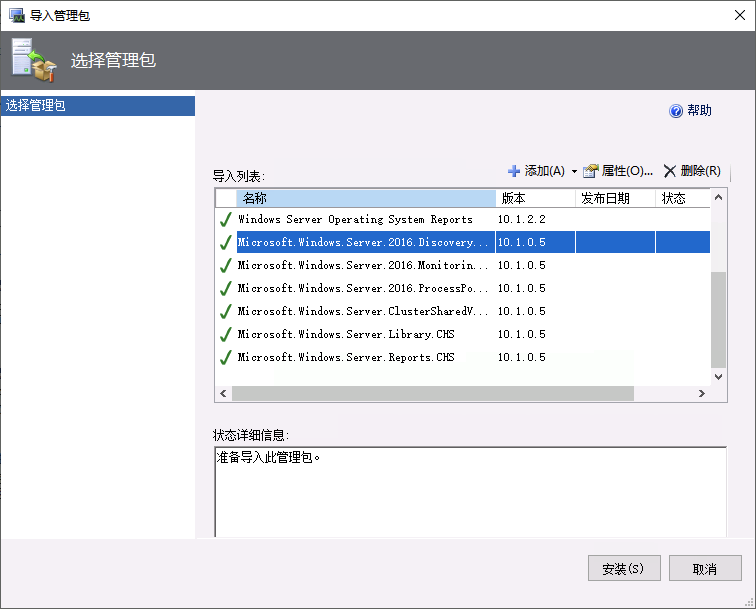Viewport: 756px width, 609px height.
Task: Click the list's scroll right arrow
Action: [x=702, y=393]
